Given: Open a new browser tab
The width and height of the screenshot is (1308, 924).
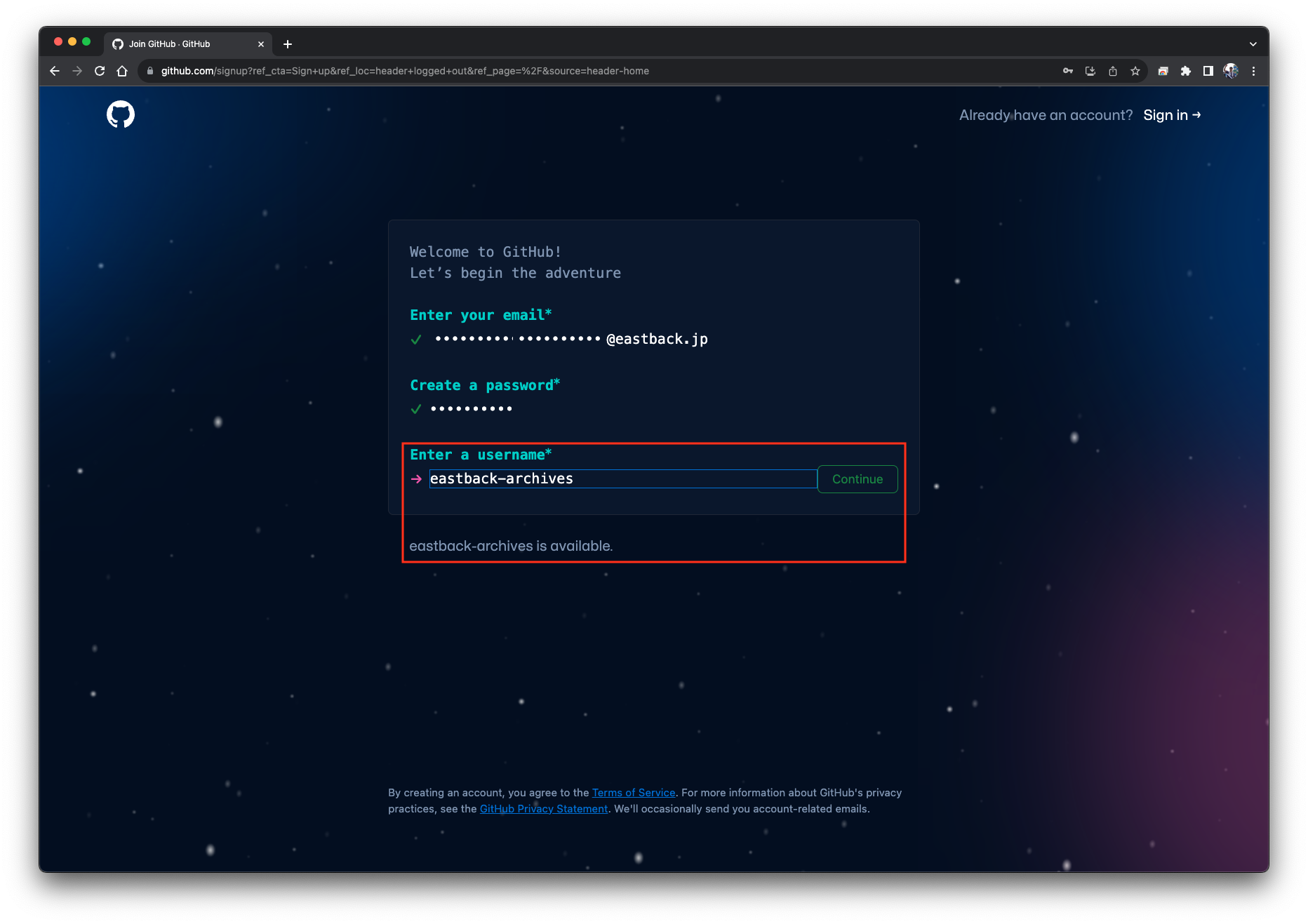Looking at the screenshot, I should pos(288,44).
